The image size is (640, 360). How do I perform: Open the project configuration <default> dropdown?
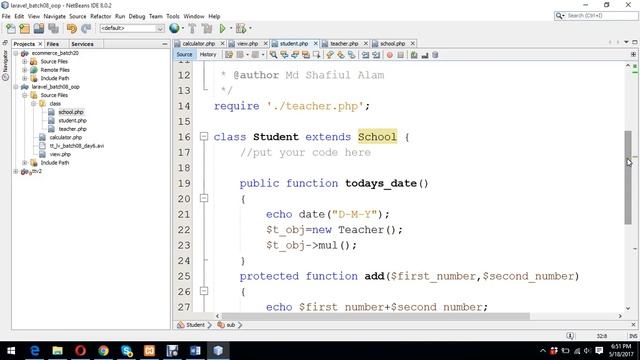click(132, 28)
